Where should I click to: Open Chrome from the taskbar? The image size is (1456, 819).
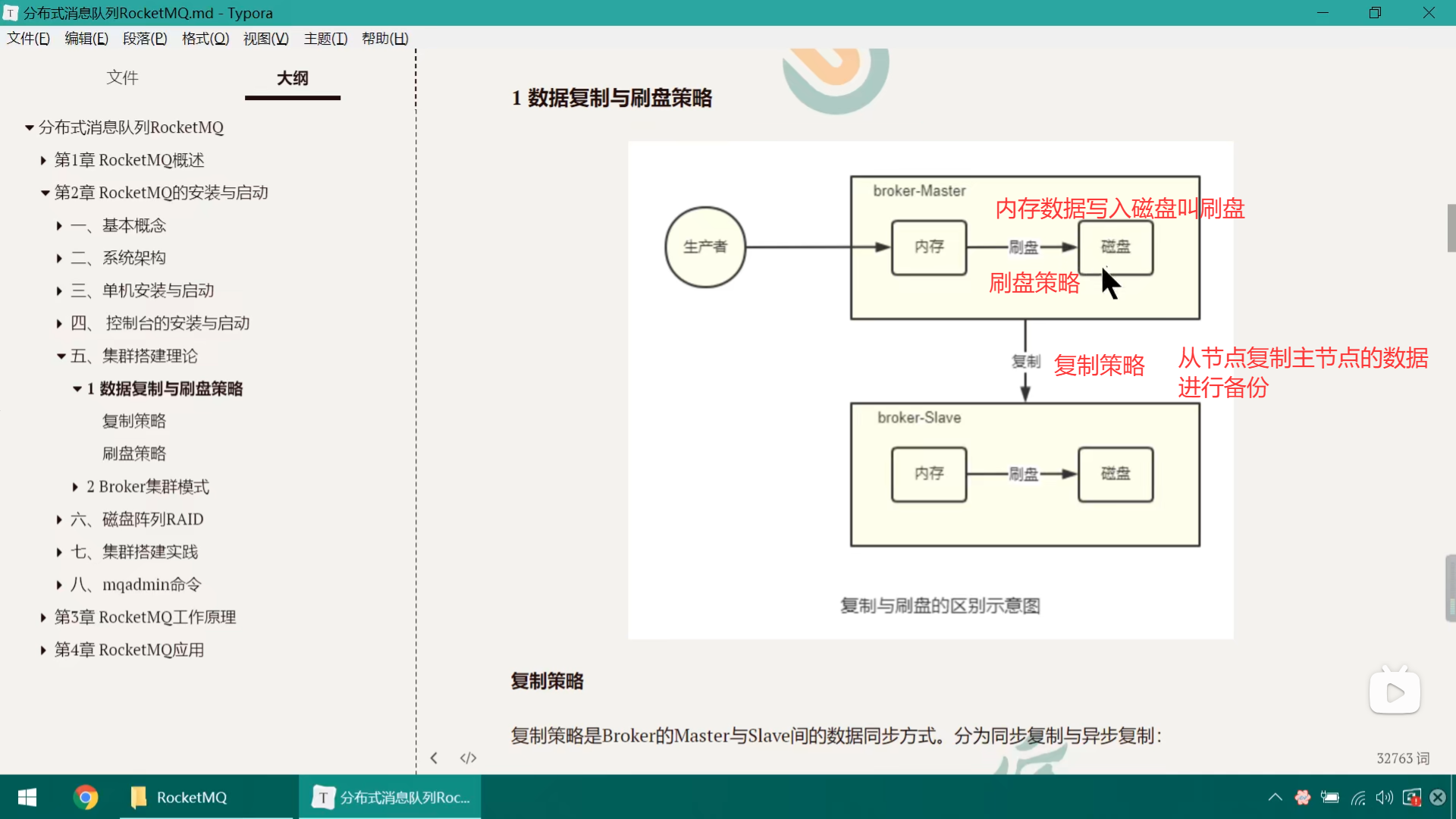pyautogui.click(x=86, y=797)
